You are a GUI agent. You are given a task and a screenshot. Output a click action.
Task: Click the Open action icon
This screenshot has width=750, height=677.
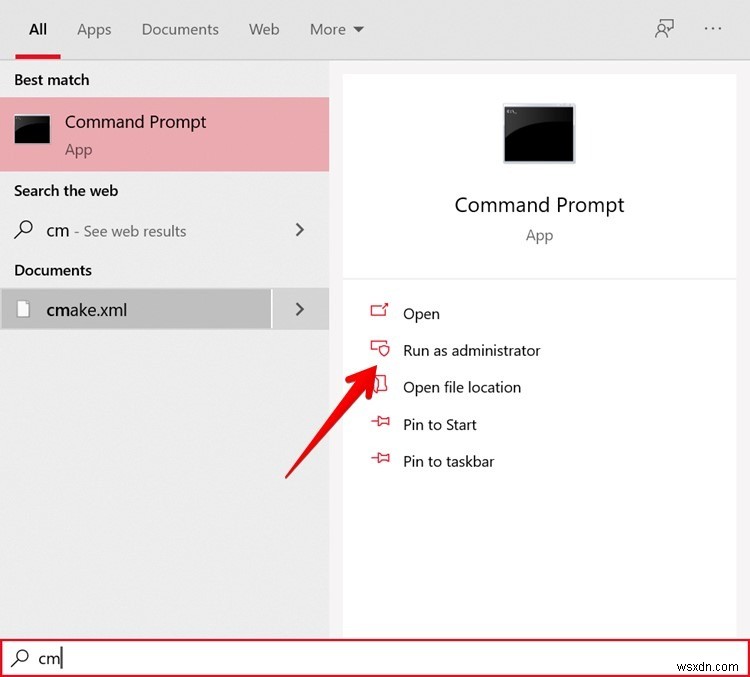click(x=379, y=310)
